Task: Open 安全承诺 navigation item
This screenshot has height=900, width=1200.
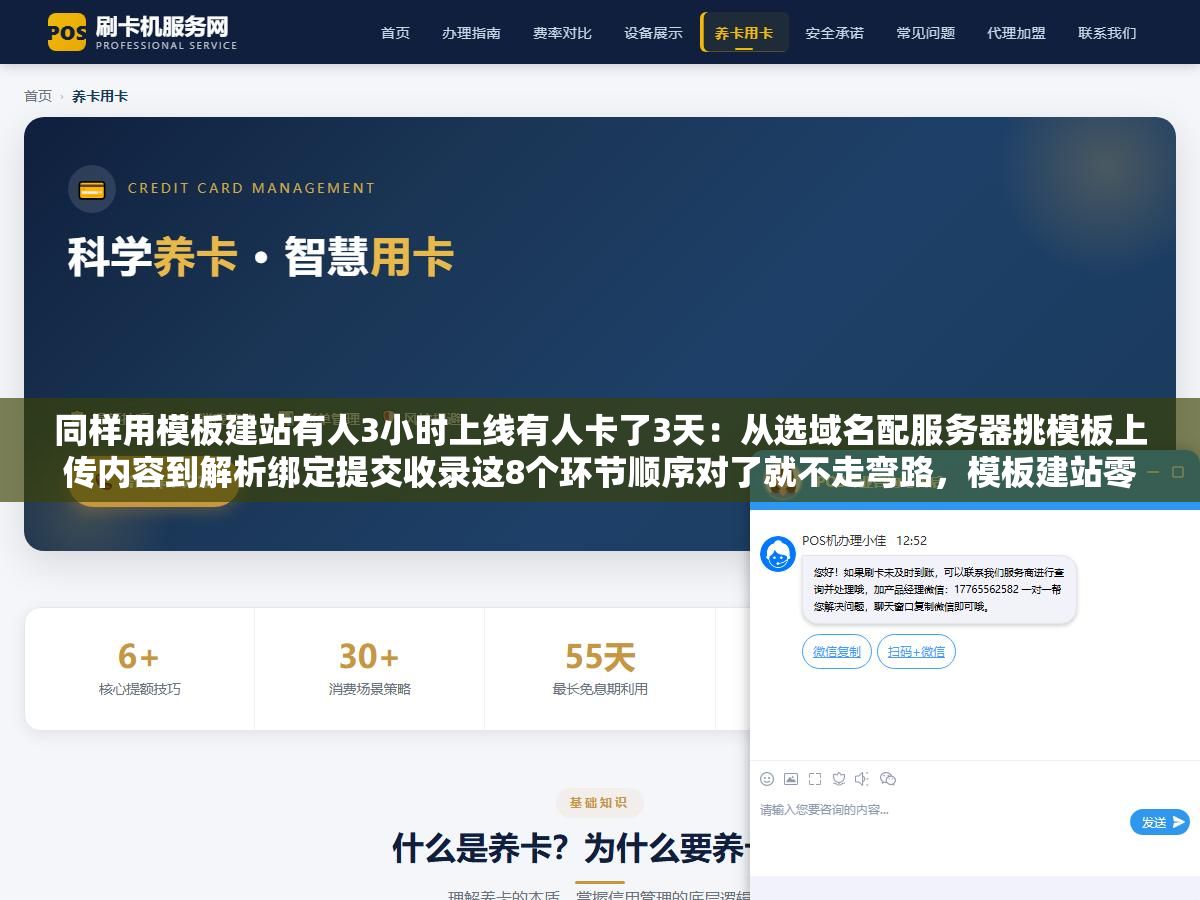Action: point(834,33)
